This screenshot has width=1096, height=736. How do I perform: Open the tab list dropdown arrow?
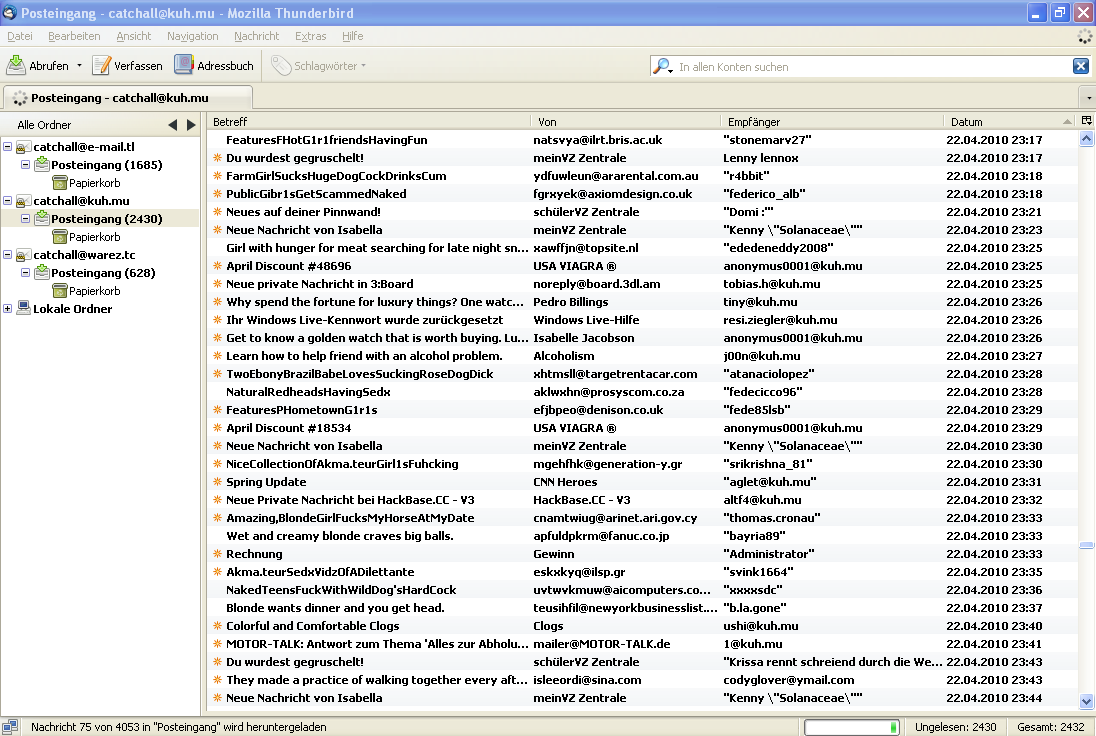pyautogui.click(x=1088, y=98)
